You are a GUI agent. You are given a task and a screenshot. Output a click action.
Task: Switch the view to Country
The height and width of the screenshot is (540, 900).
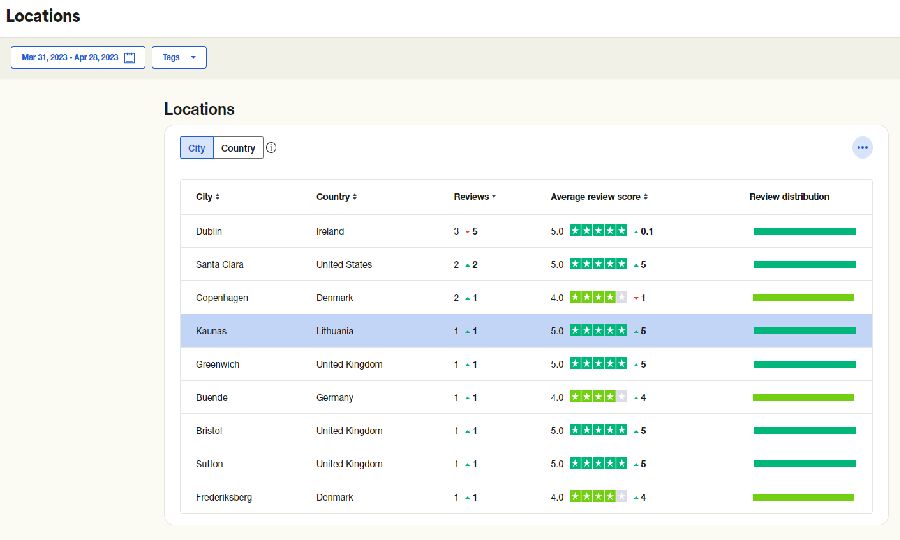(238, 148)
